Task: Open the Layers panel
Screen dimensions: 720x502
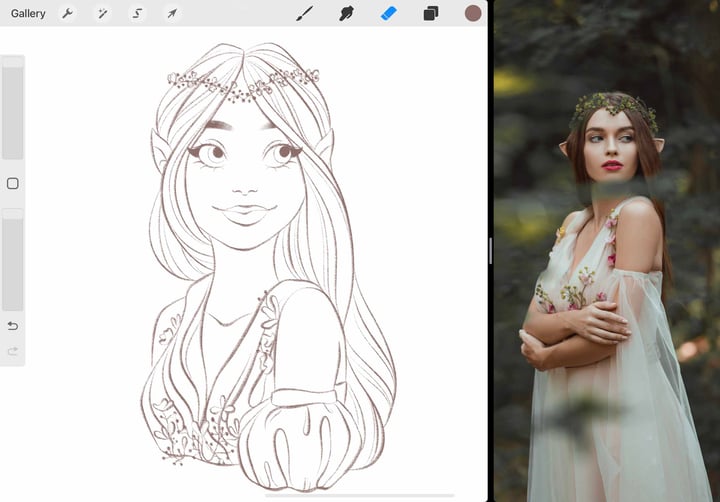Action: 430,14
